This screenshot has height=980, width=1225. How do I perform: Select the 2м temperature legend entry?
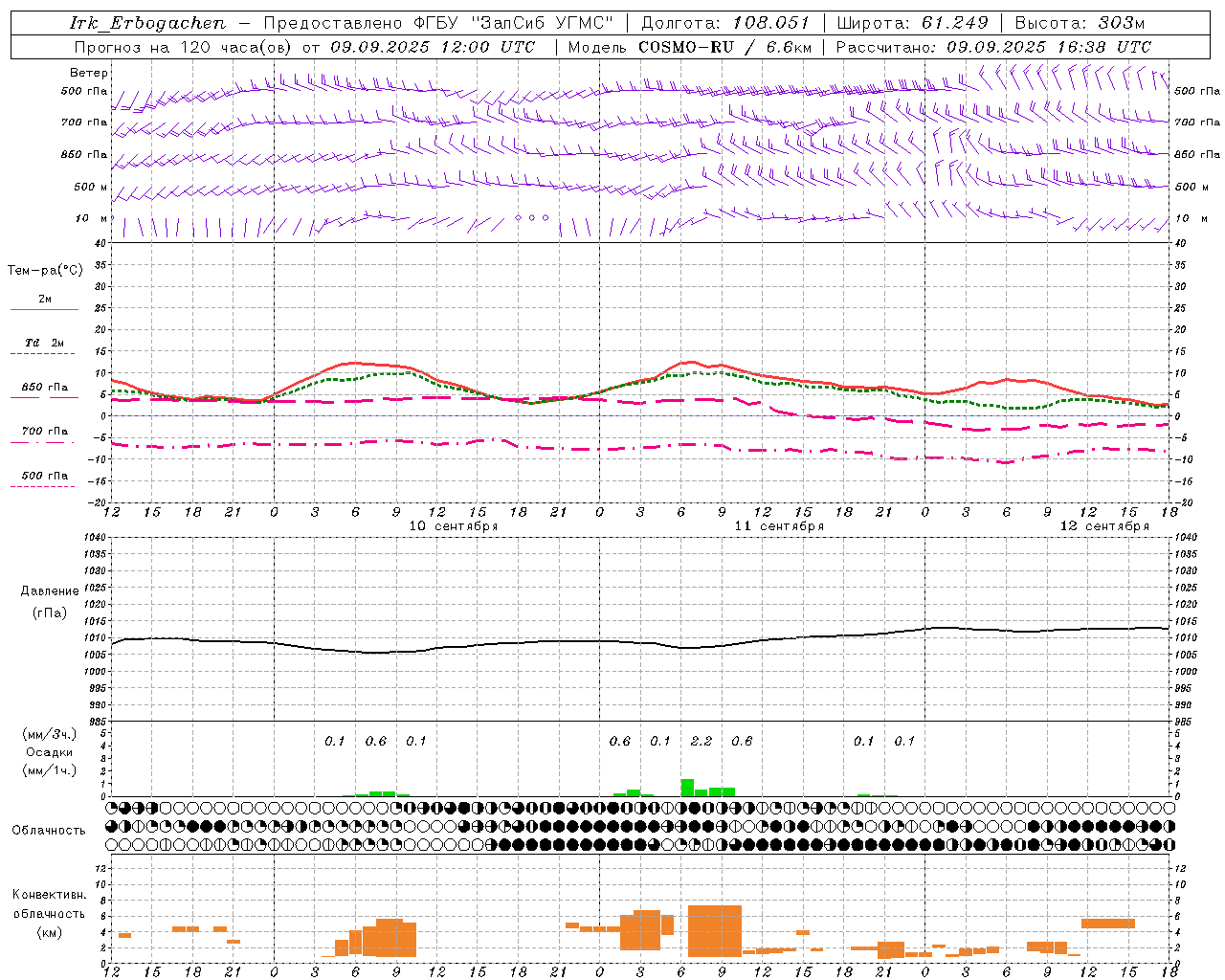coord(45,300)
